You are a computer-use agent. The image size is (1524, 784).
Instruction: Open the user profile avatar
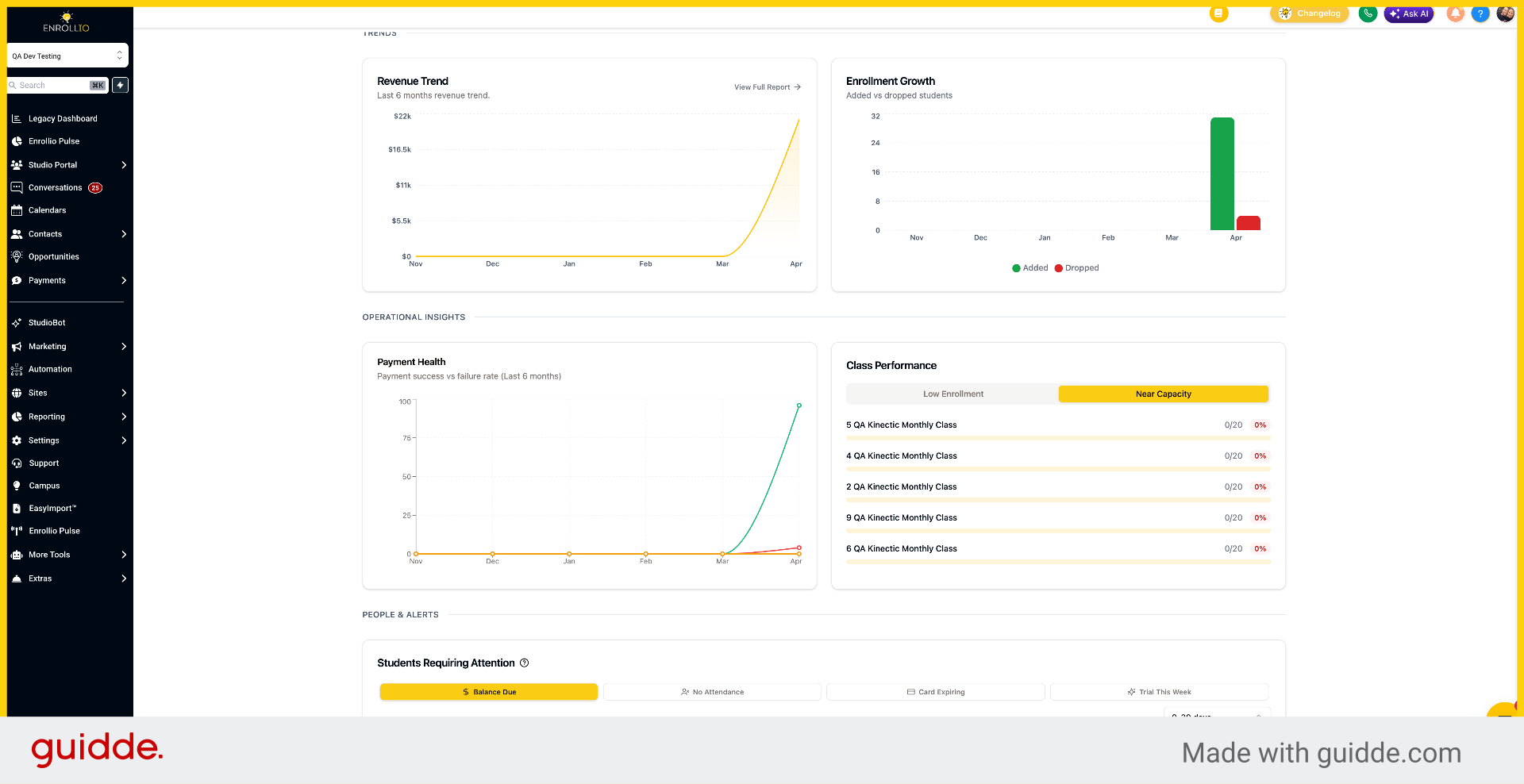coord(1505,13)
